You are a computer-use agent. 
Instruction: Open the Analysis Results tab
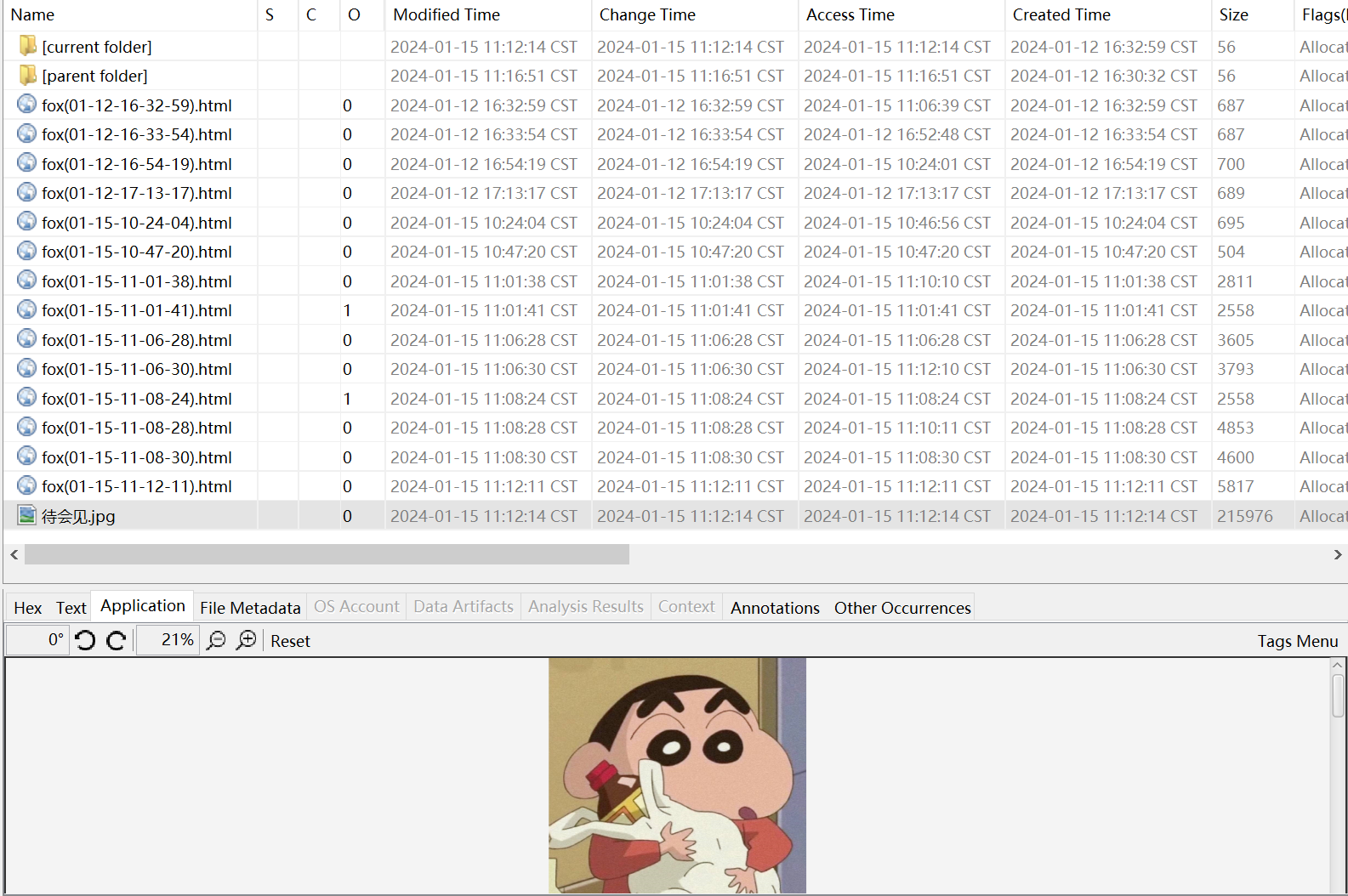pyautogui.click(x=586, y=606)
